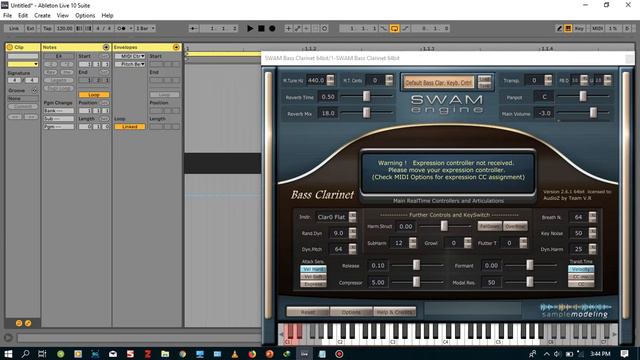Image resolution: width=640 pixels, height=360 pixels.
Task: Open the Edit menu
Action: point(23,16)
